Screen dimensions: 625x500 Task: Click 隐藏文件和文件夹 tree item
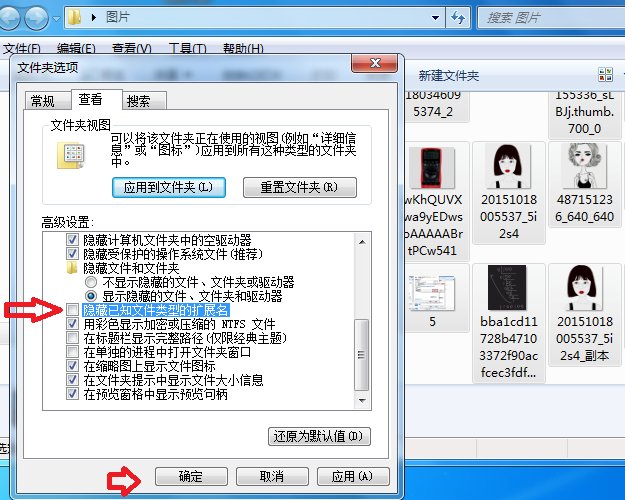pyautogui.click(x=131, y=268)
